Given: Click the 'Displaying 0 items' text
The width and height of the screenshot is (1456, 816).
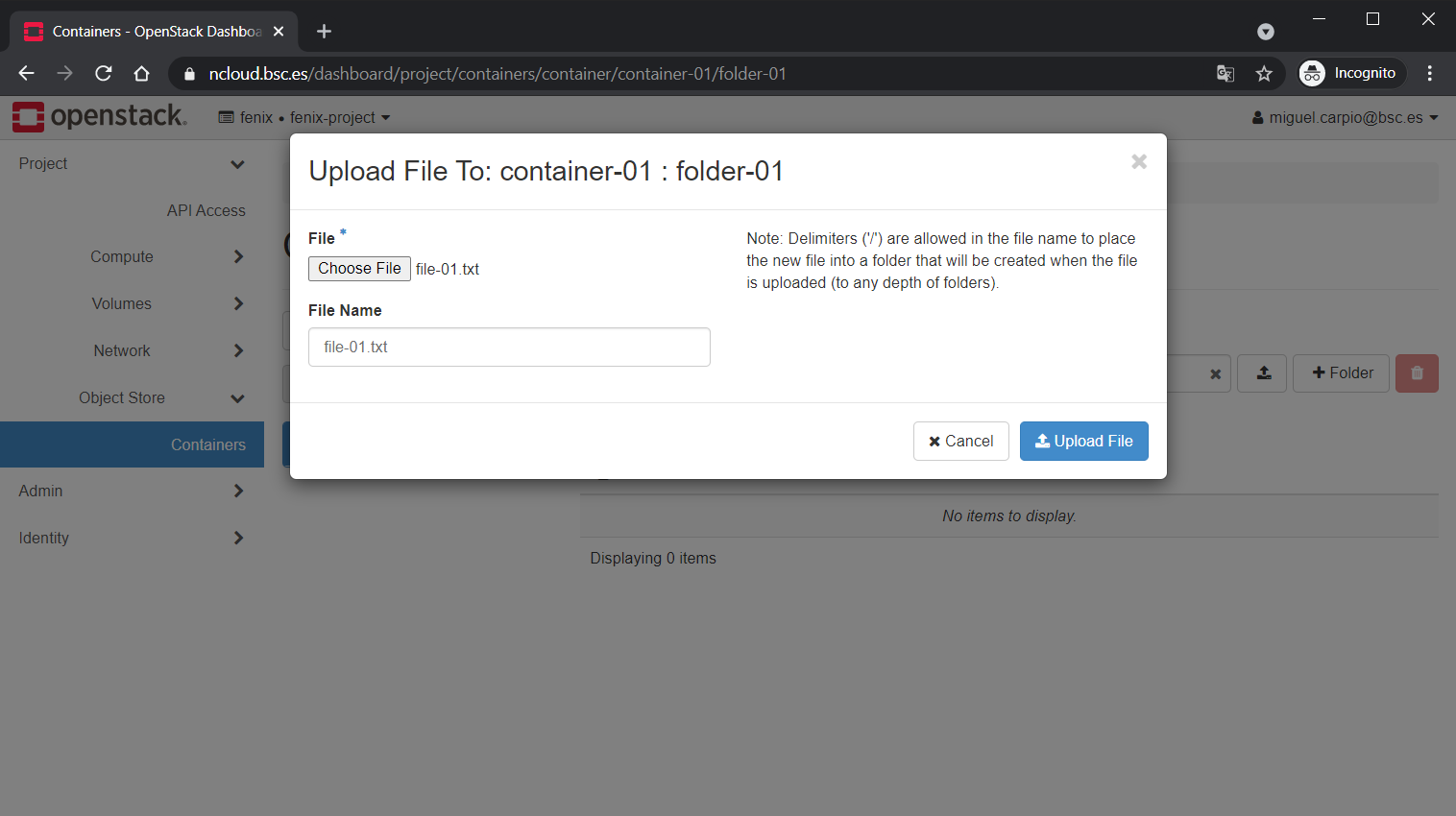Looking at the screenshot, I should click(x=653, y=558).
